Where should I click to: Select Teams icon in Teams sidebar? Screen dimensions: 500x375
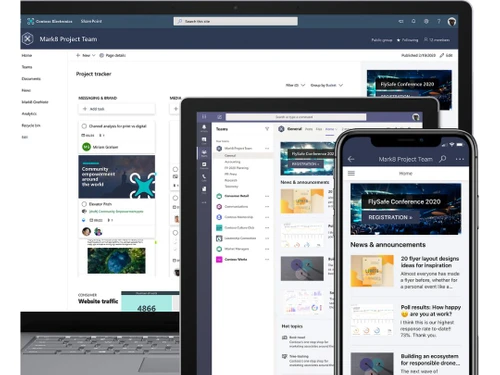coord(204,153)
